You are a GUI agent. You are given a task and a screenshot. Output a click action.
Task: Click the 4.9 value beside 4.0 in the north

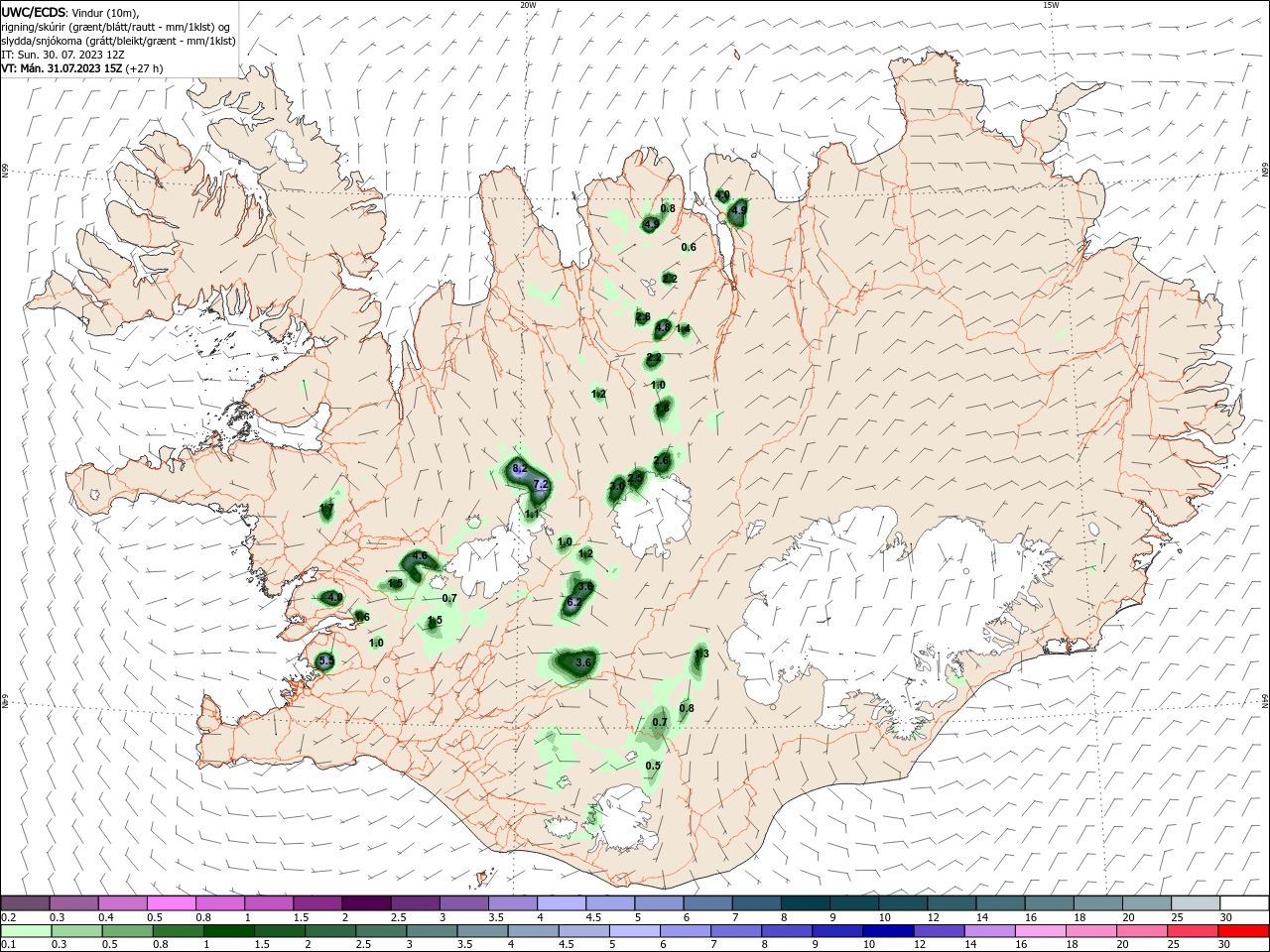click(738, 209)
